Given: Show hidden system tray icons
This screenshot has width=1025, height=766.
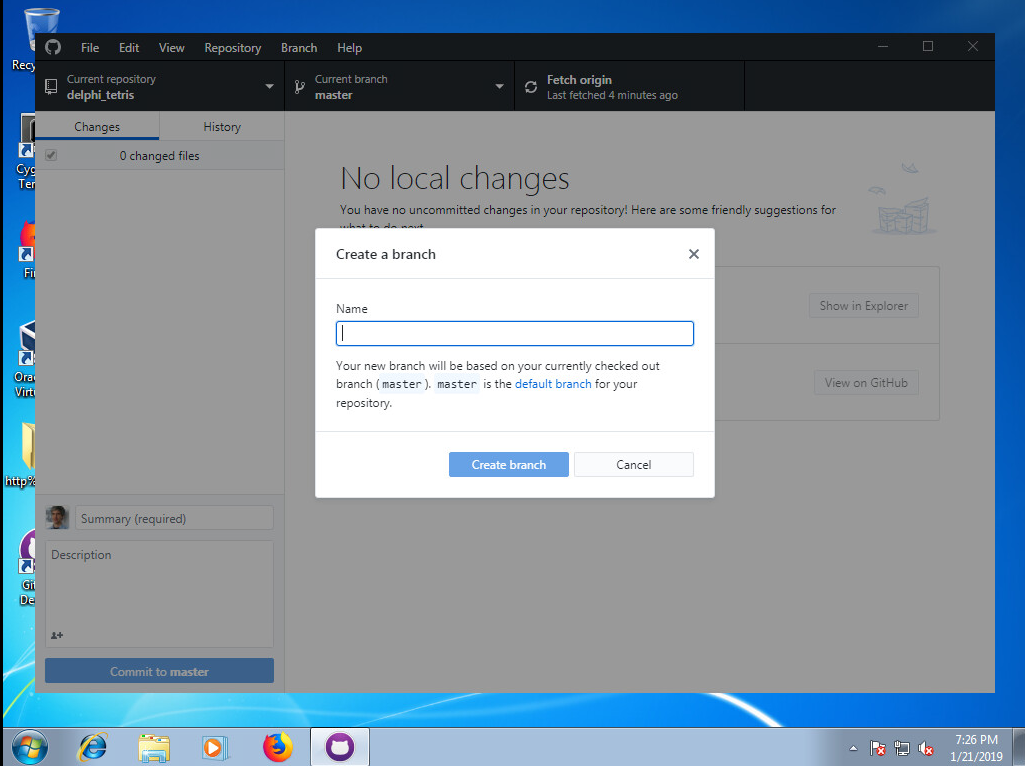Looking at the screenshot, I should click(x=853, y=748).
